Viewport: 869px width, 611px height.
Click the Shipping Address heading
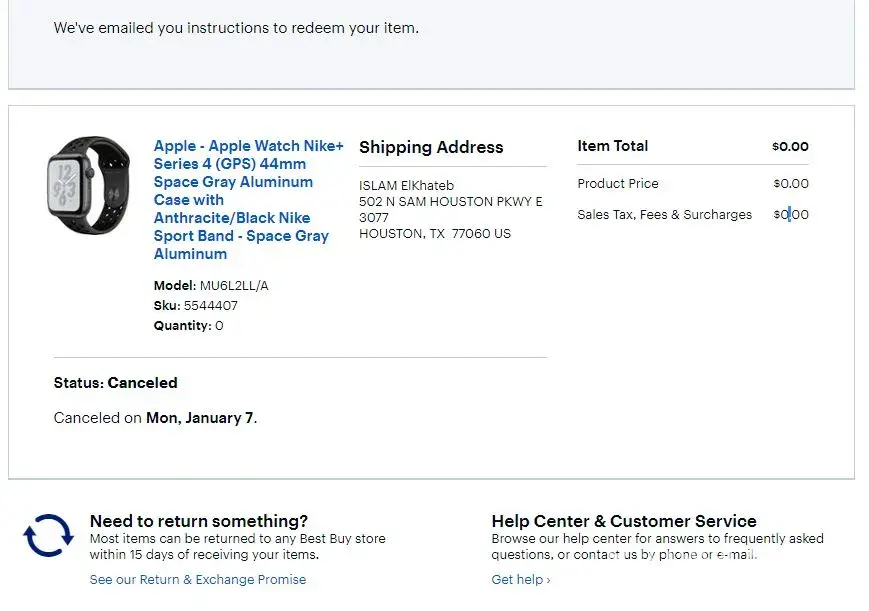(x=431, y=147)
